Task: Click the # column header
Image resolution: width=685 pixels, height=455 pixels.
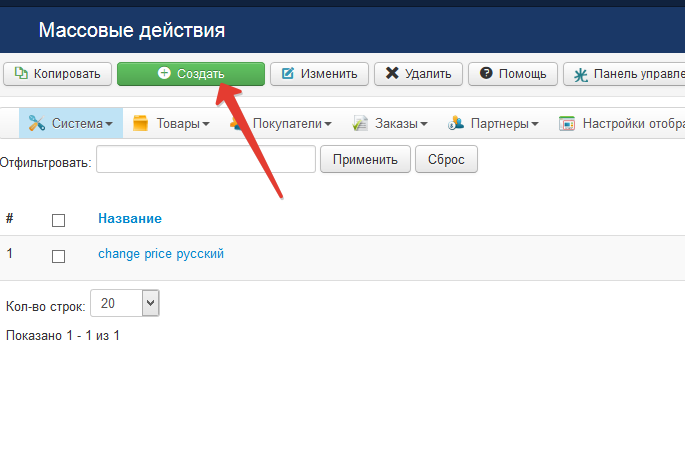Action: (10, 218)
